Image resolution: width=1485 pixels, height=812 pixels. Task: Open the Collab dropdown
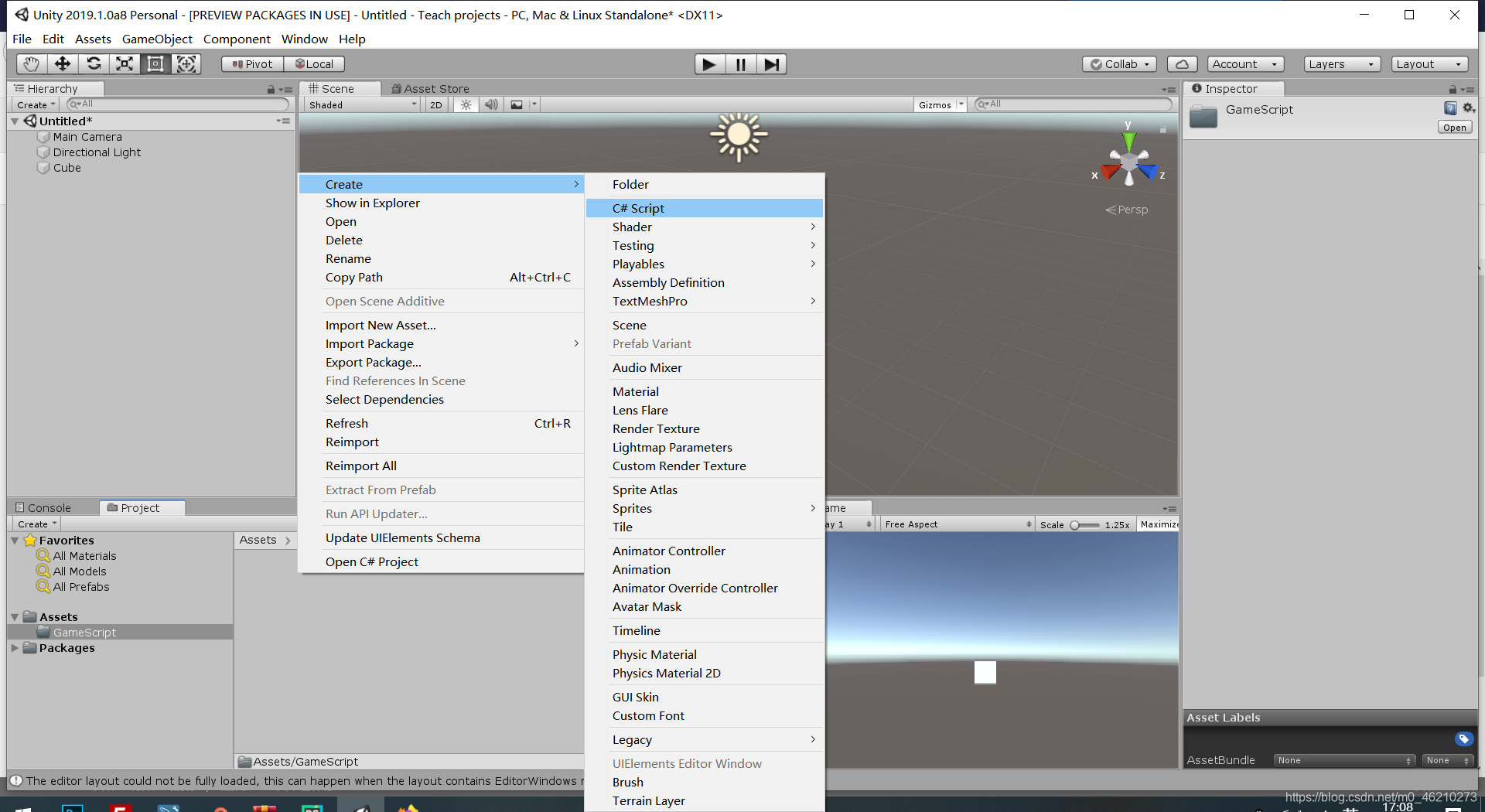click(x=1119, y=64)
